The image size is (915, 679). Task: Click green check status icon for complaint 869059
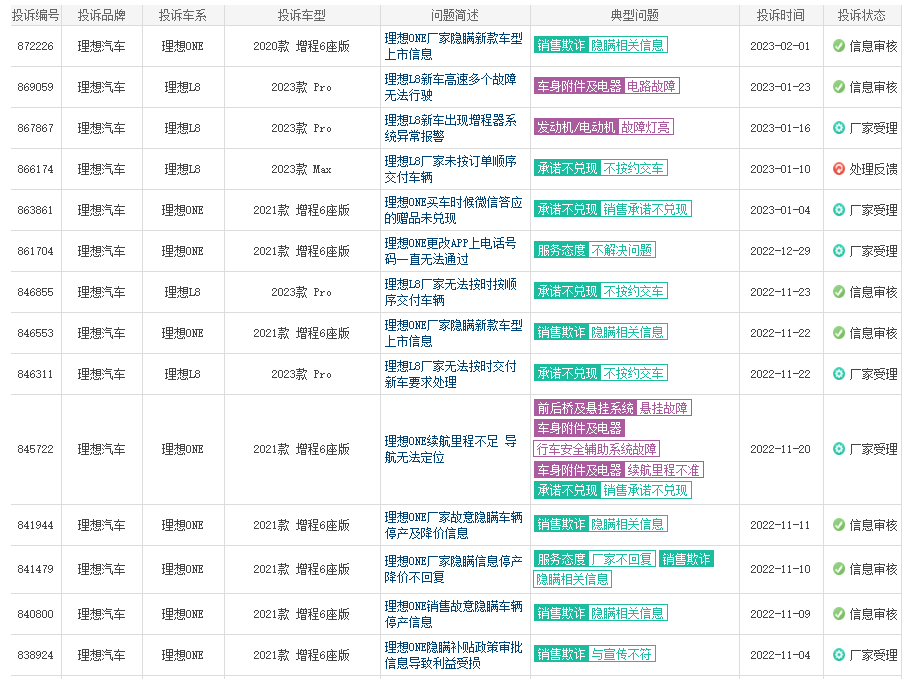(839, 87)
